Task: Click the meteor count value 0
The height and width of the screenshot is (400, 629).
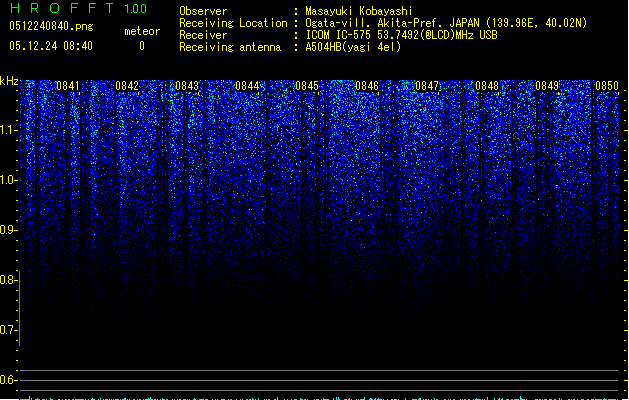Action: (142, 46)
